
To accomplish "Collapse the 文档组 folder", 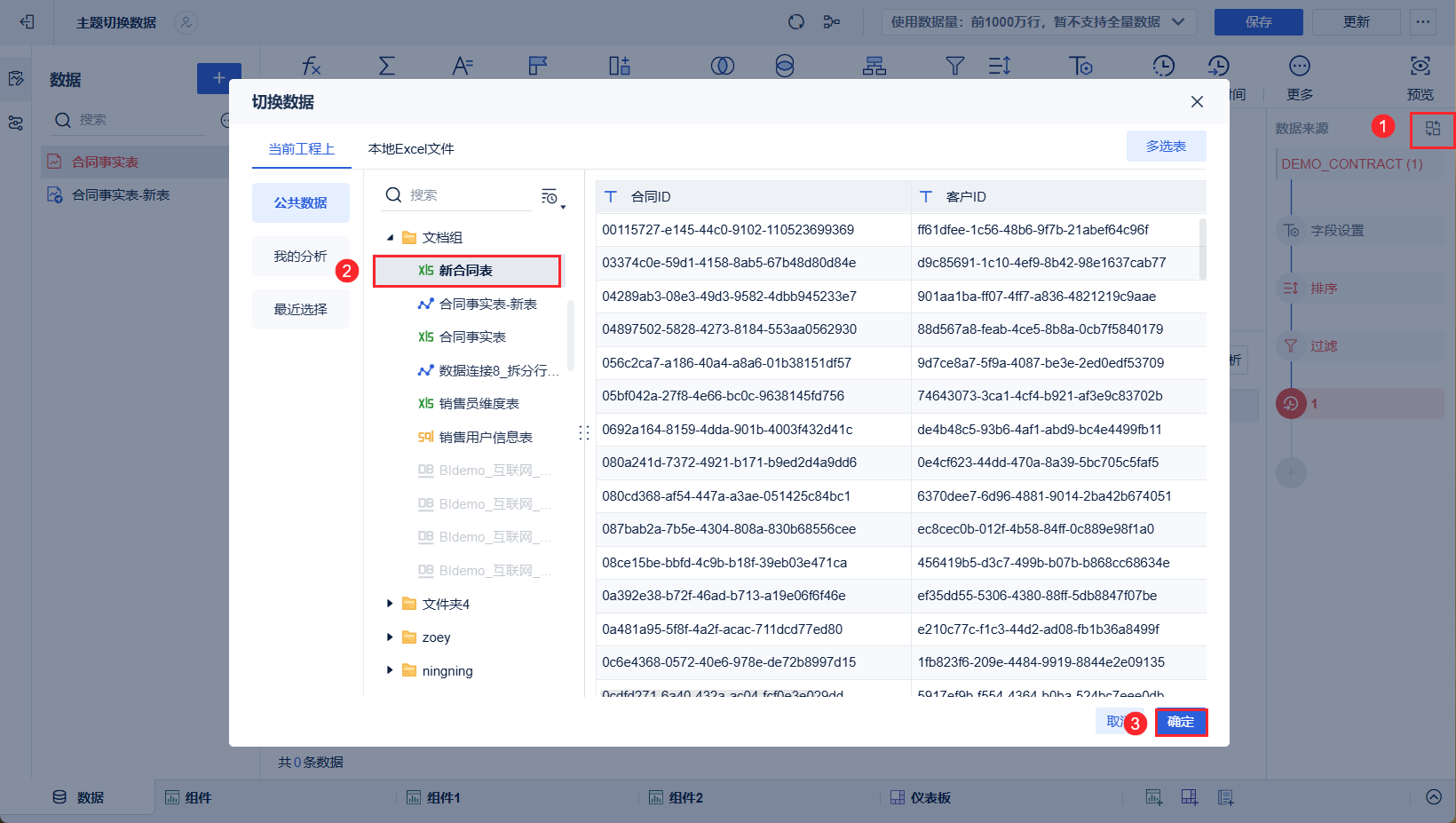I will [390, 238].
